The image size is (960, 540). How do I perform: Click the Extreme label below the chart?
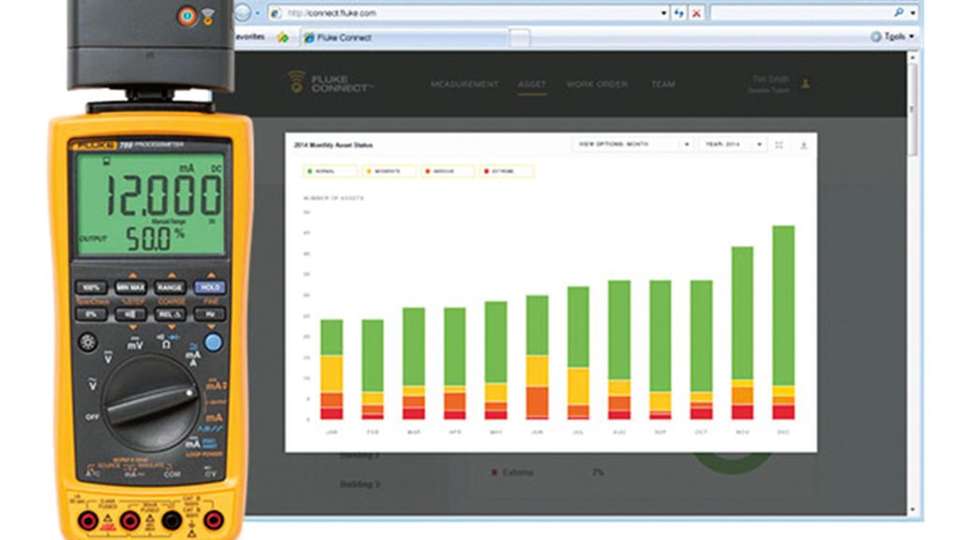pyautogui.click(x=517, y=473)
